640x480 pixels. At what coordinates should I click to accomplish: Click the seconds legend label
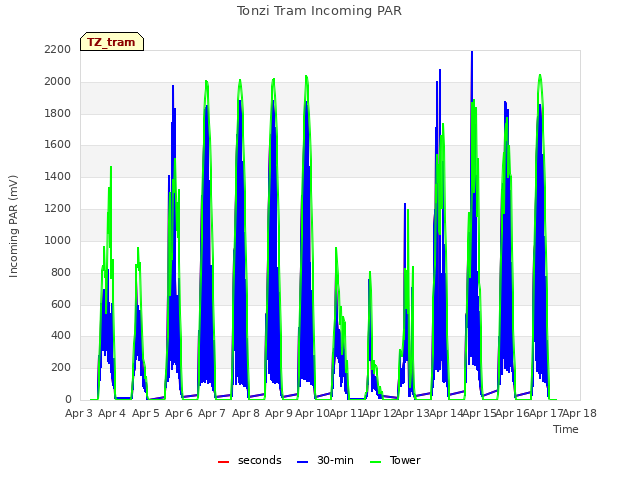point(260,460)
